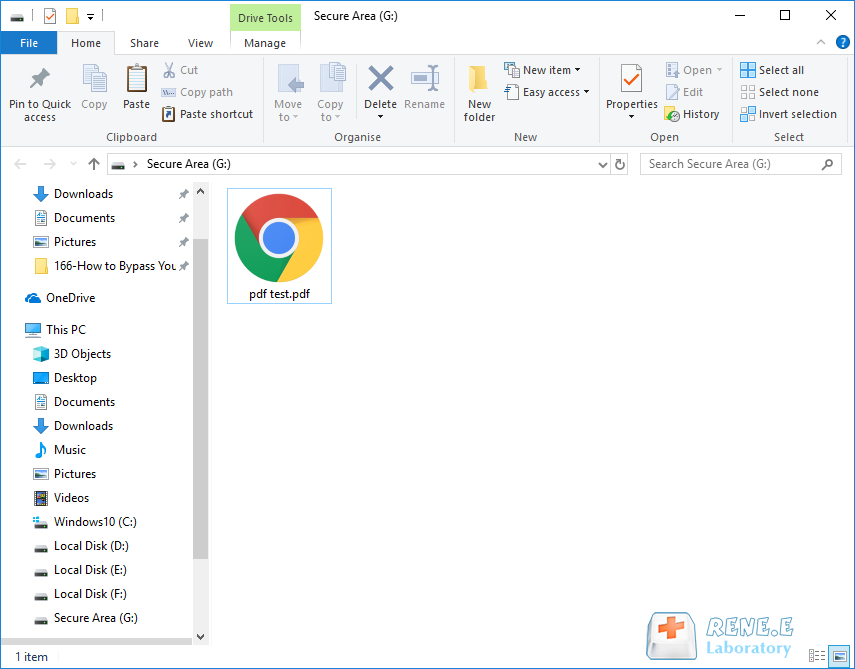
Task: Open the Music folder
Action: click(59, 450)
